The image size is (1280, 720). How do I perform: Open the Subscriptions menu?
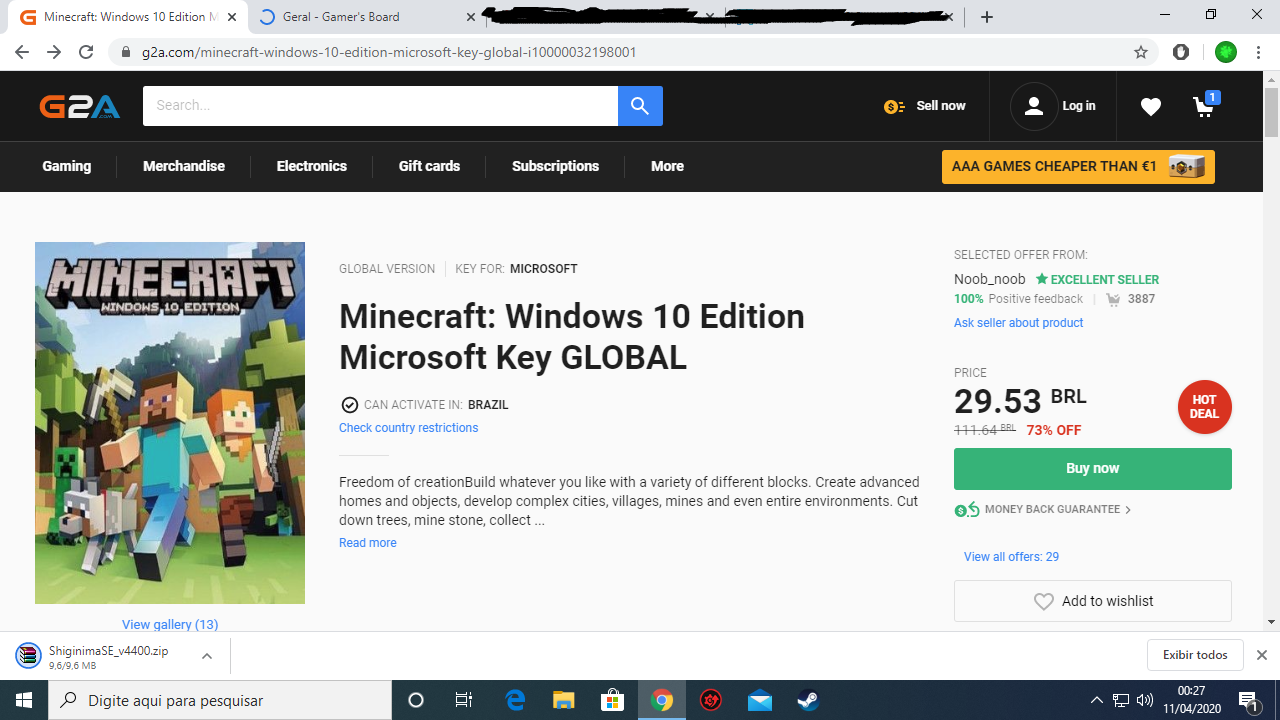point(555,166)
